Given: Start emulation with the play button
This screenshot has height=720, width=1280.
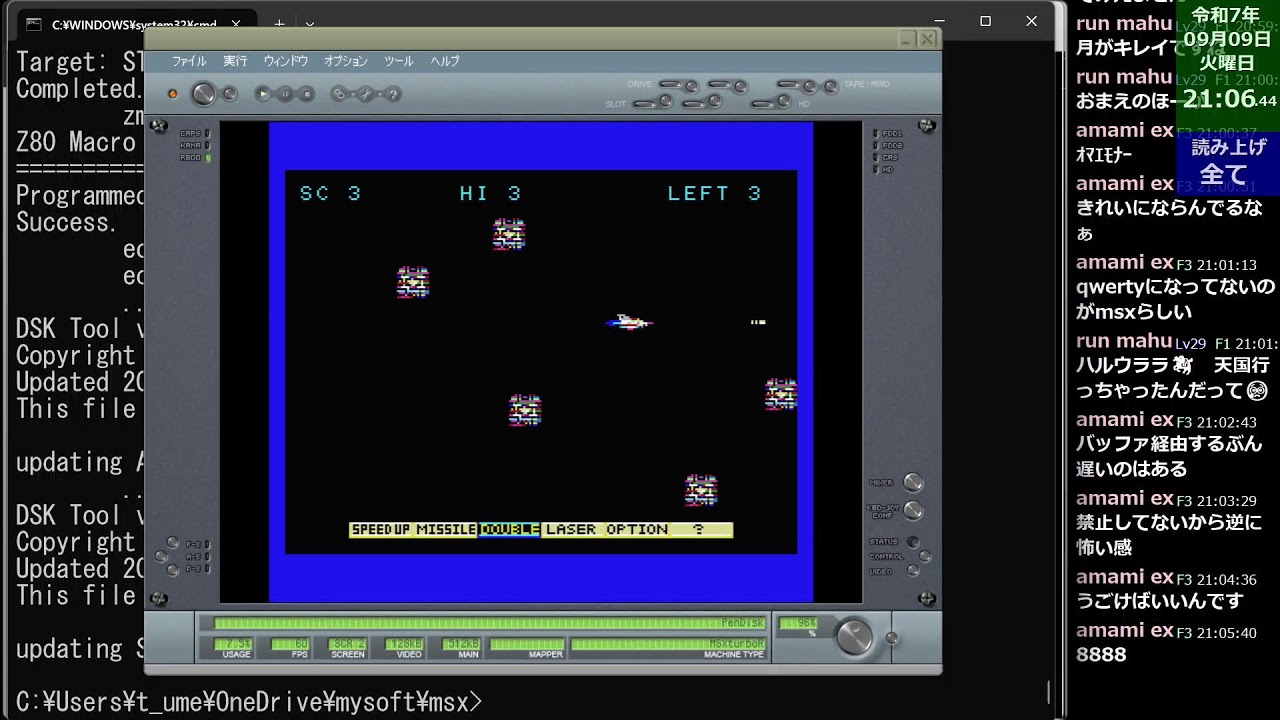Looking at the screenshot, I should 263,94.
